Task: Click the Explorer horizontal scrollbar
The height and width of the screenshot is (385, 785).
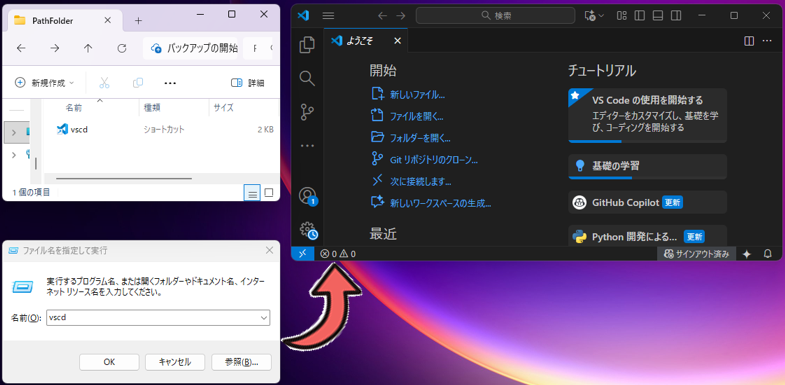Action: tap(124, 178)
